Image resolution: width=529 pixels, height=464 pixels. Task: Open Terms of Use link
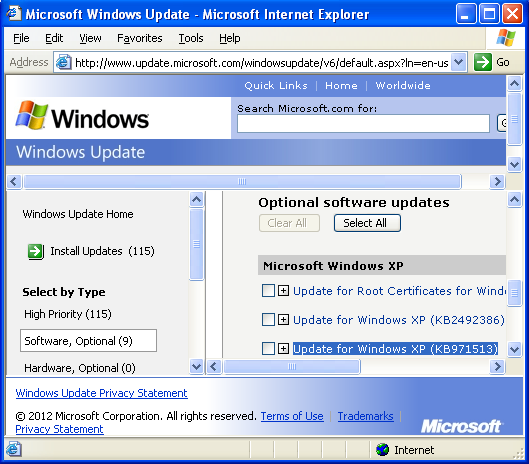pyautogui.click(x=292, y=416)
